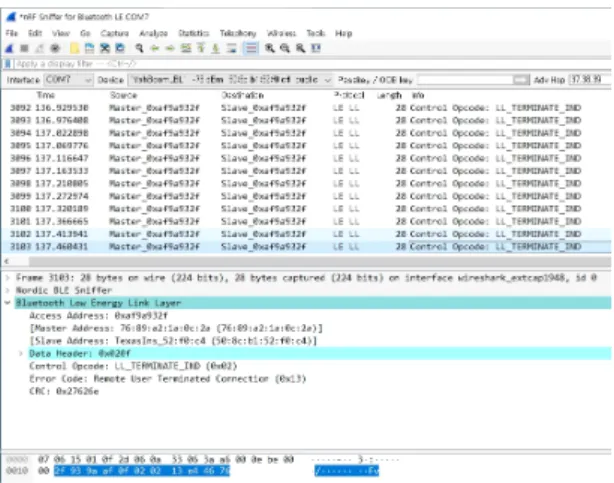
Task: Open the Analyze menu
Action: pyautogui.click(x=154, y=33)
